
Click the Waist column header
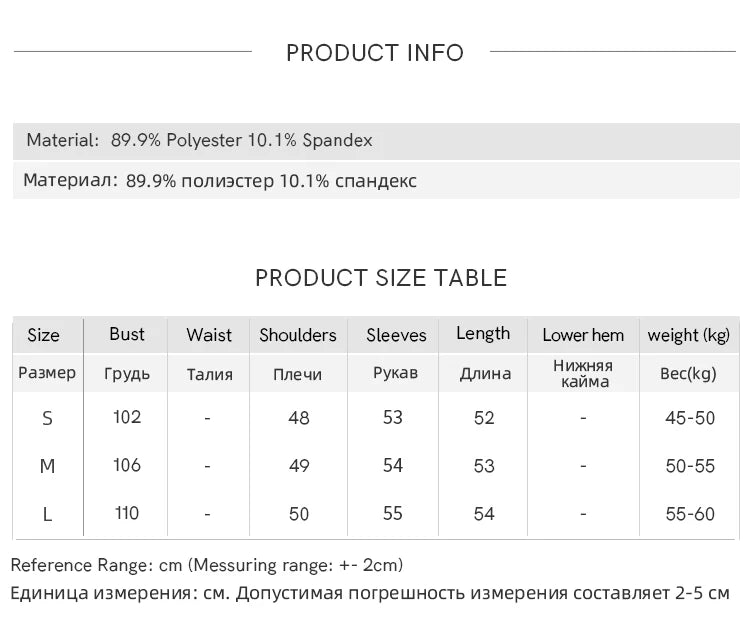(209, 335)
